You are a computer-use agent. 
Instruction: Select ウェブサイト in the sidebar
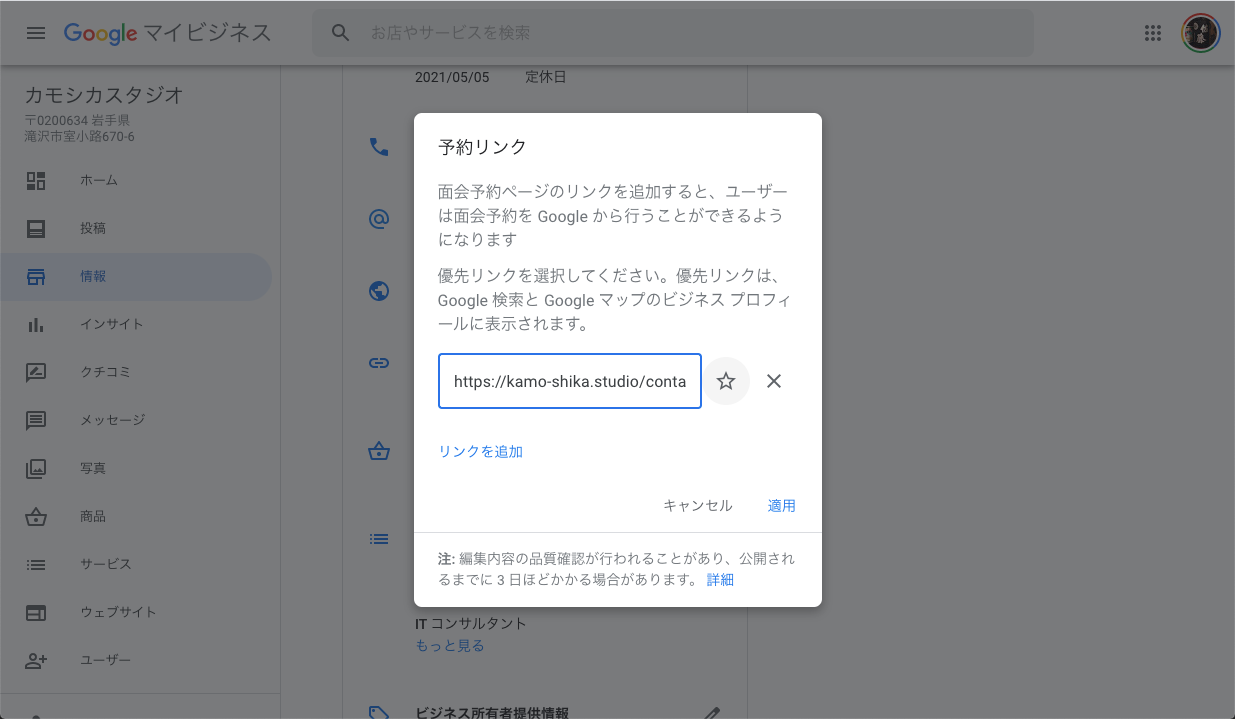click(118, 613)
